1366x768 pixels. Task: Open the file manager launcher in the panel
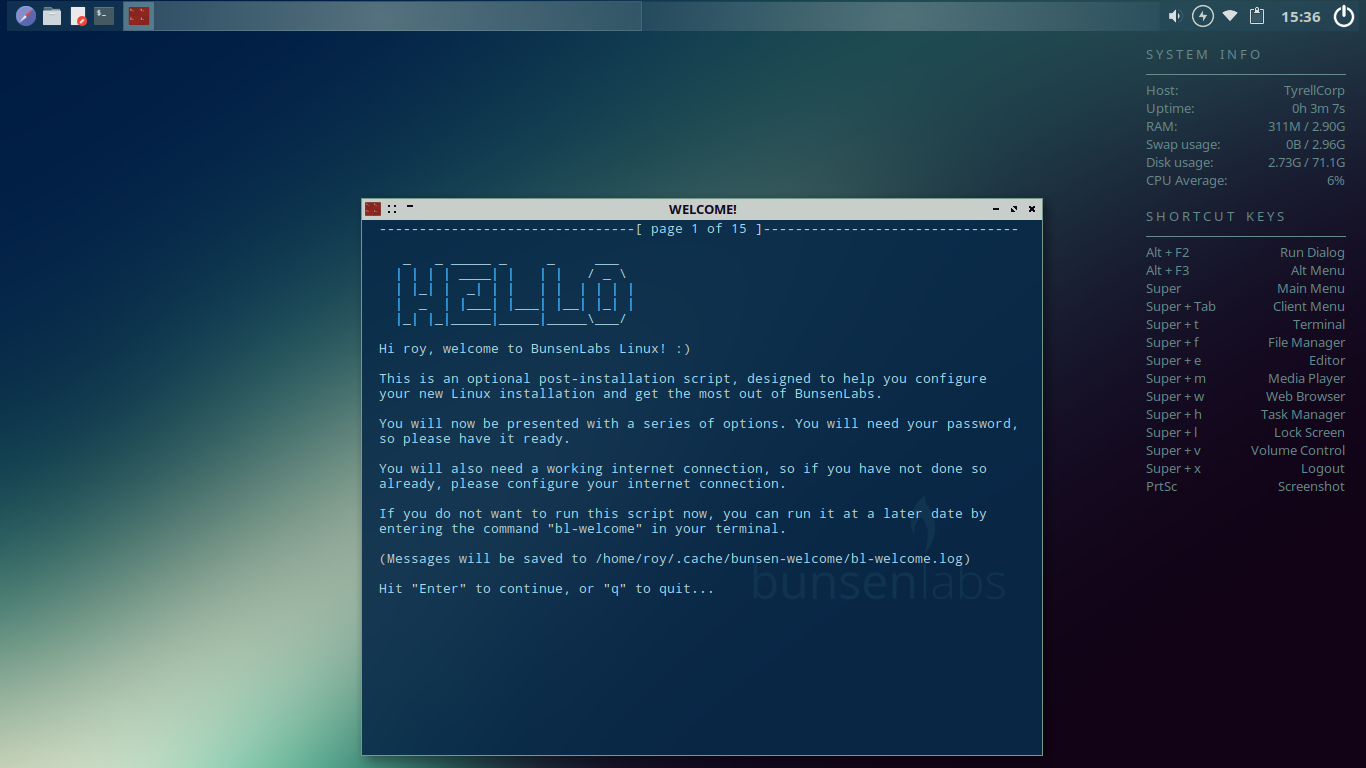pos(52,16)
